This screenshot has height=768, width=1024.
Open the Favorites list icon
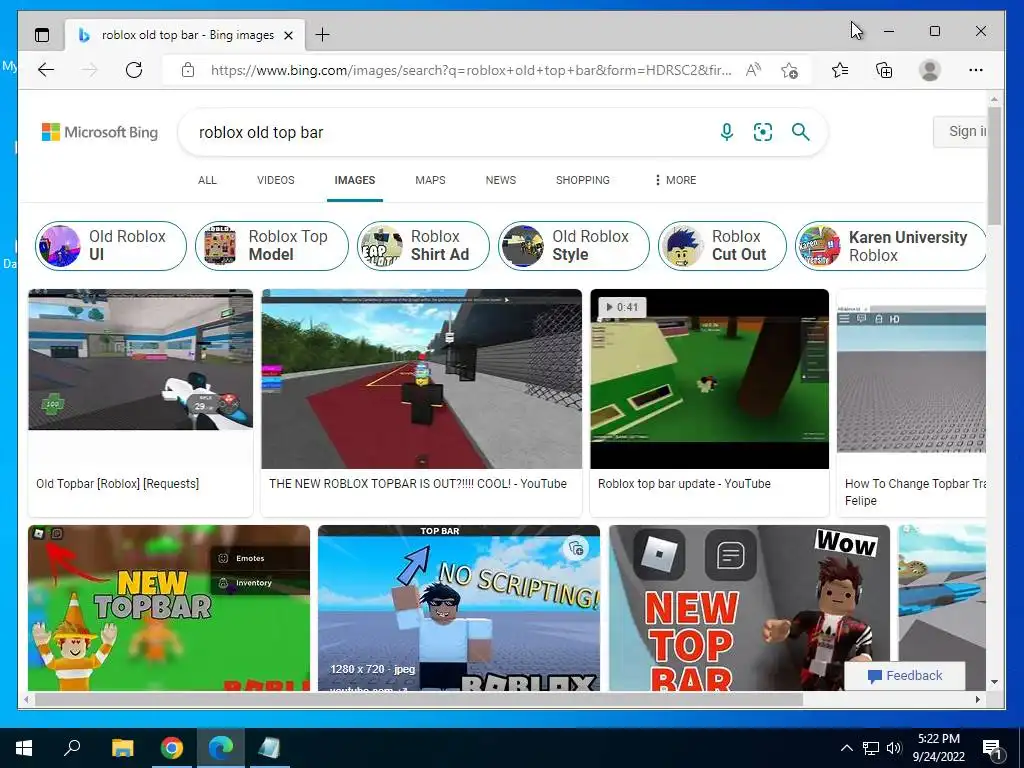coord(840,70)
